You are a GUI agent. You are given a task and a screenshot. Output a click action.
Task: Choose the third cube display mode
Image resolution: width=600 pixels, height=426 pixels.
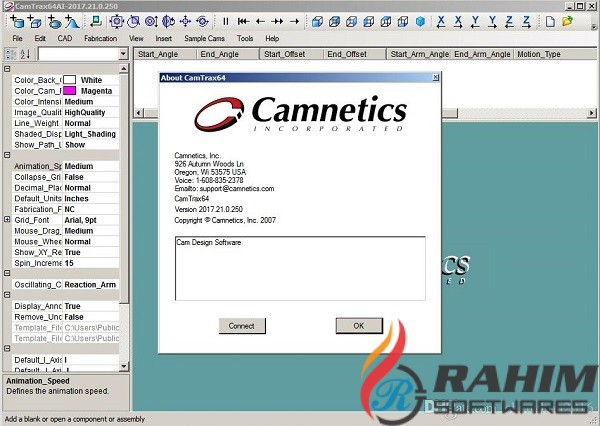coord(351,21)
